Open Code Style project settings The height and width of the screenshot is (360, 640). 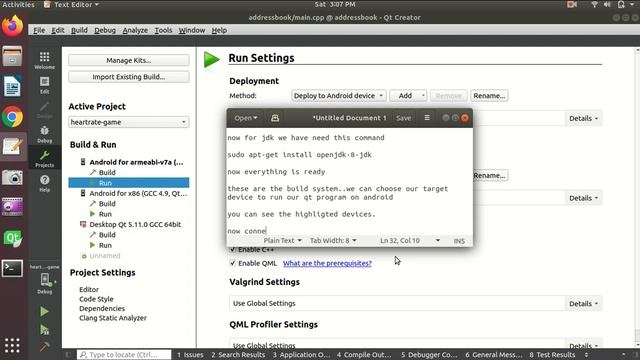coord(96,299)
